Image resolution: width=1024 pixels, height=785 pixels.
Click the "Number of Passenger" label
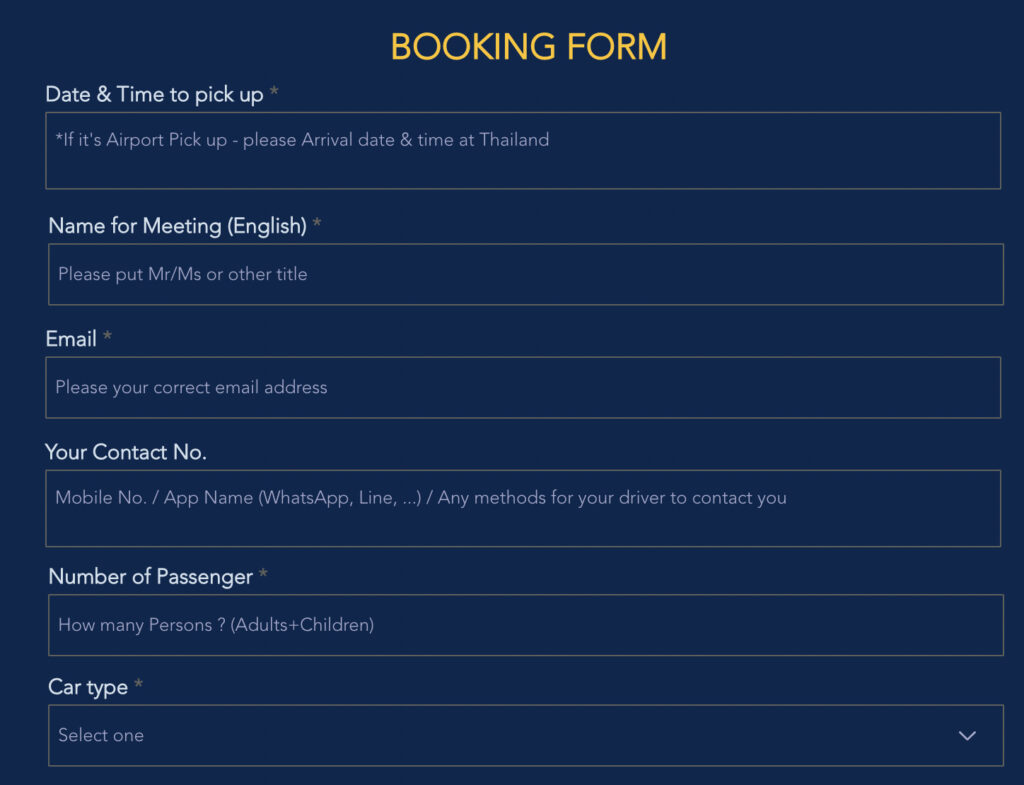(x=151, y=576)
